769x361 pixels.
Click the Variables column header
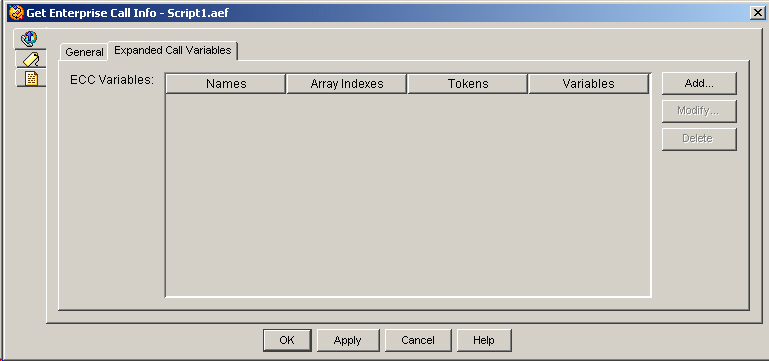point(589,83)
